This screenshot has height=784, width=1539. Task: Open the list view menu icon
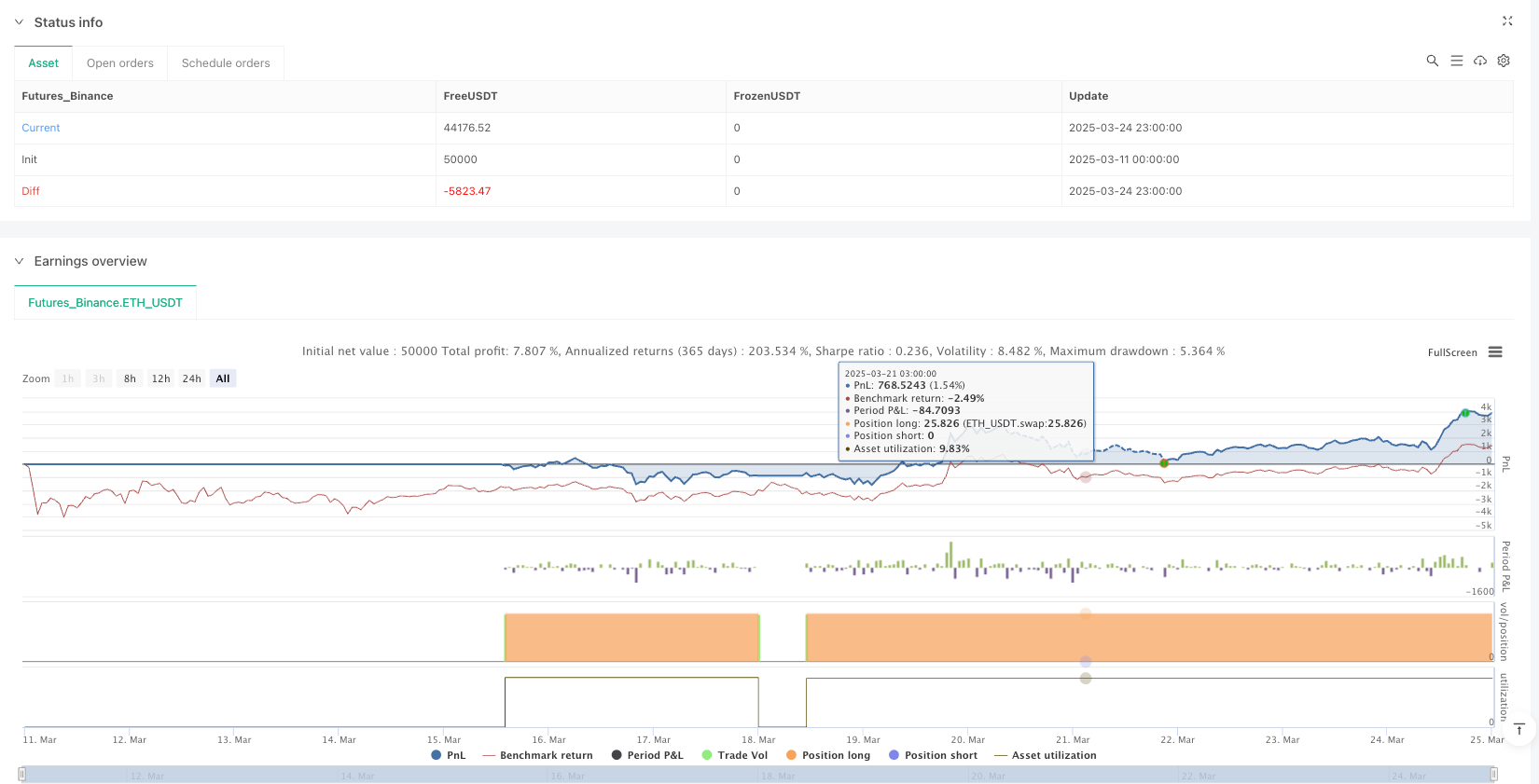[1456, 61]
